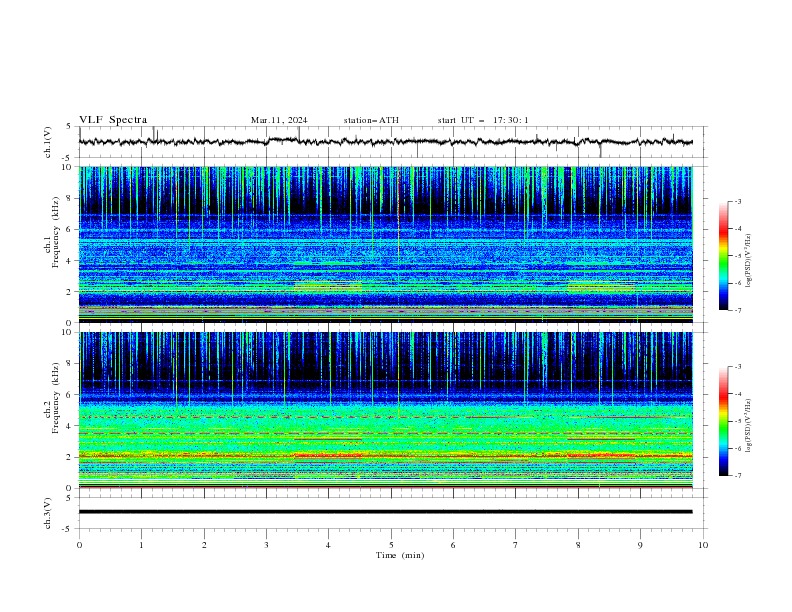Click the "-3" tick on ch.1 colorbar
This screenshot has width=792, height=612.
pyautogui.click(x=738, y=201)
